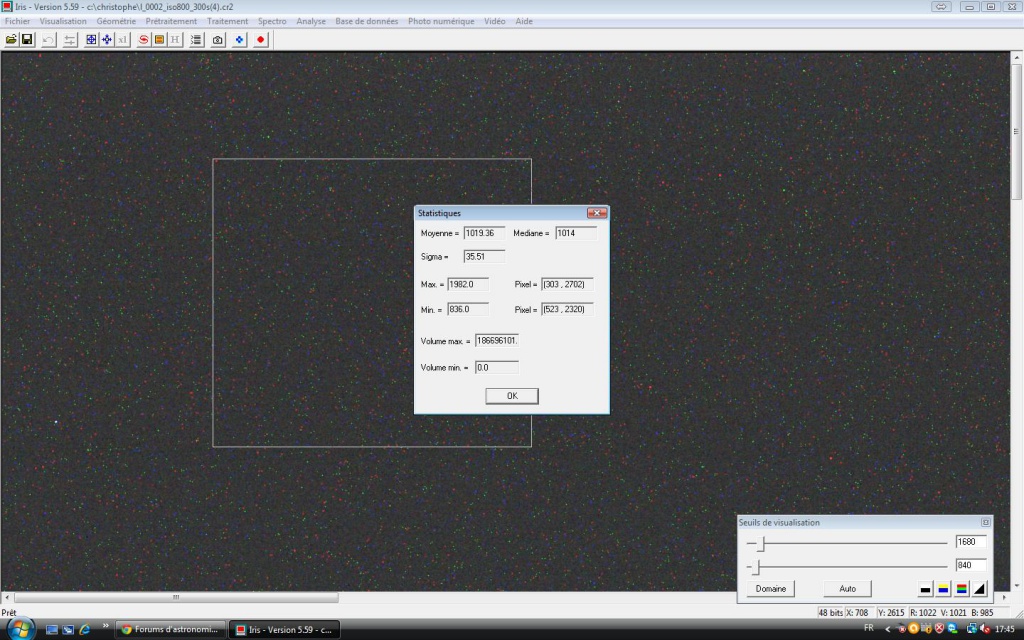The height and width of the screenshot is (640, 1024).
Task: Click the x1 zoom reset icon
Action: coord(122,40)
